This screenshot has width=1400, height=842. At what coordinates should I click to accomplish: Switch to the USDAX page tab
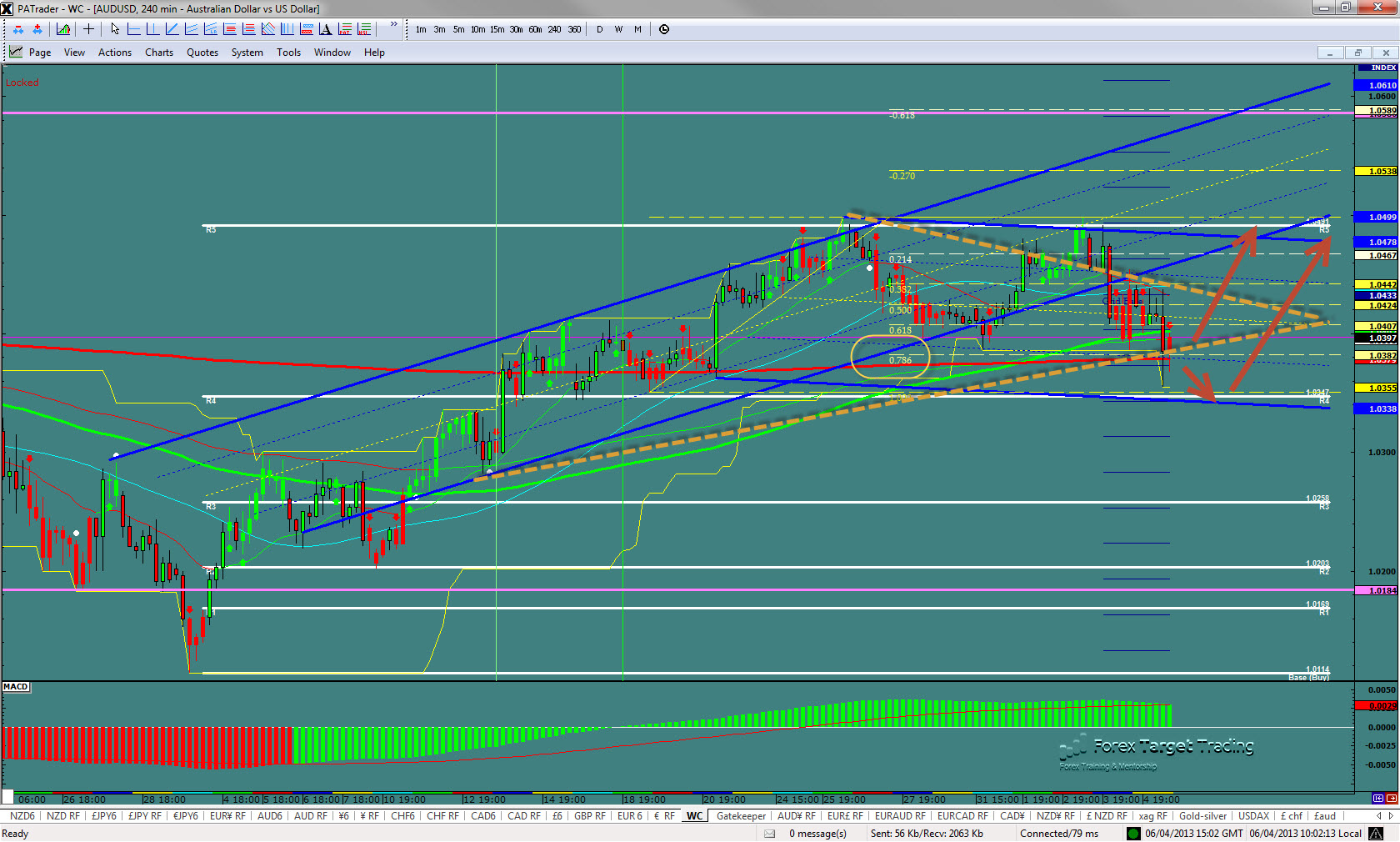tap(1253, 816)
